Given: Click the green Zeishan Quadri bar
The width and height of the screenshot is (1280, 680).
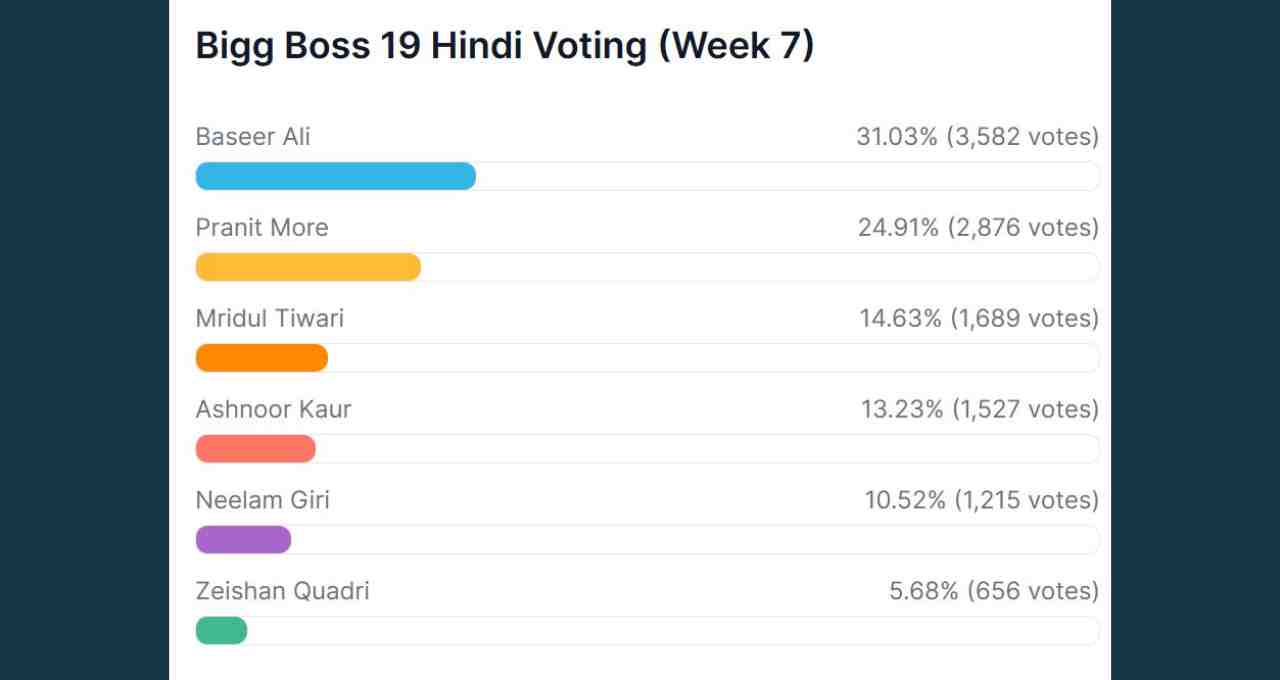Looking at the screenshot, I should pos(222,631).
